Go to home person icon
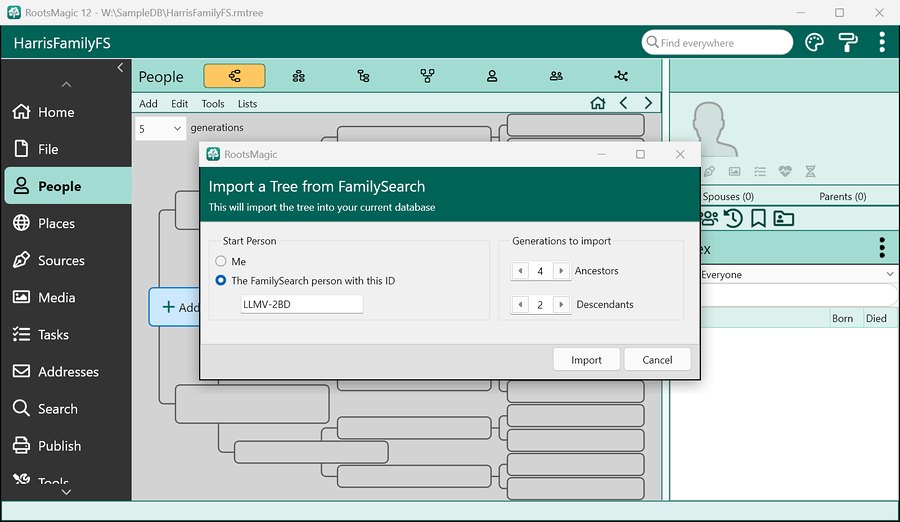Image resolution: width=900 pixels, height=522 pixels. click(598, 103)
